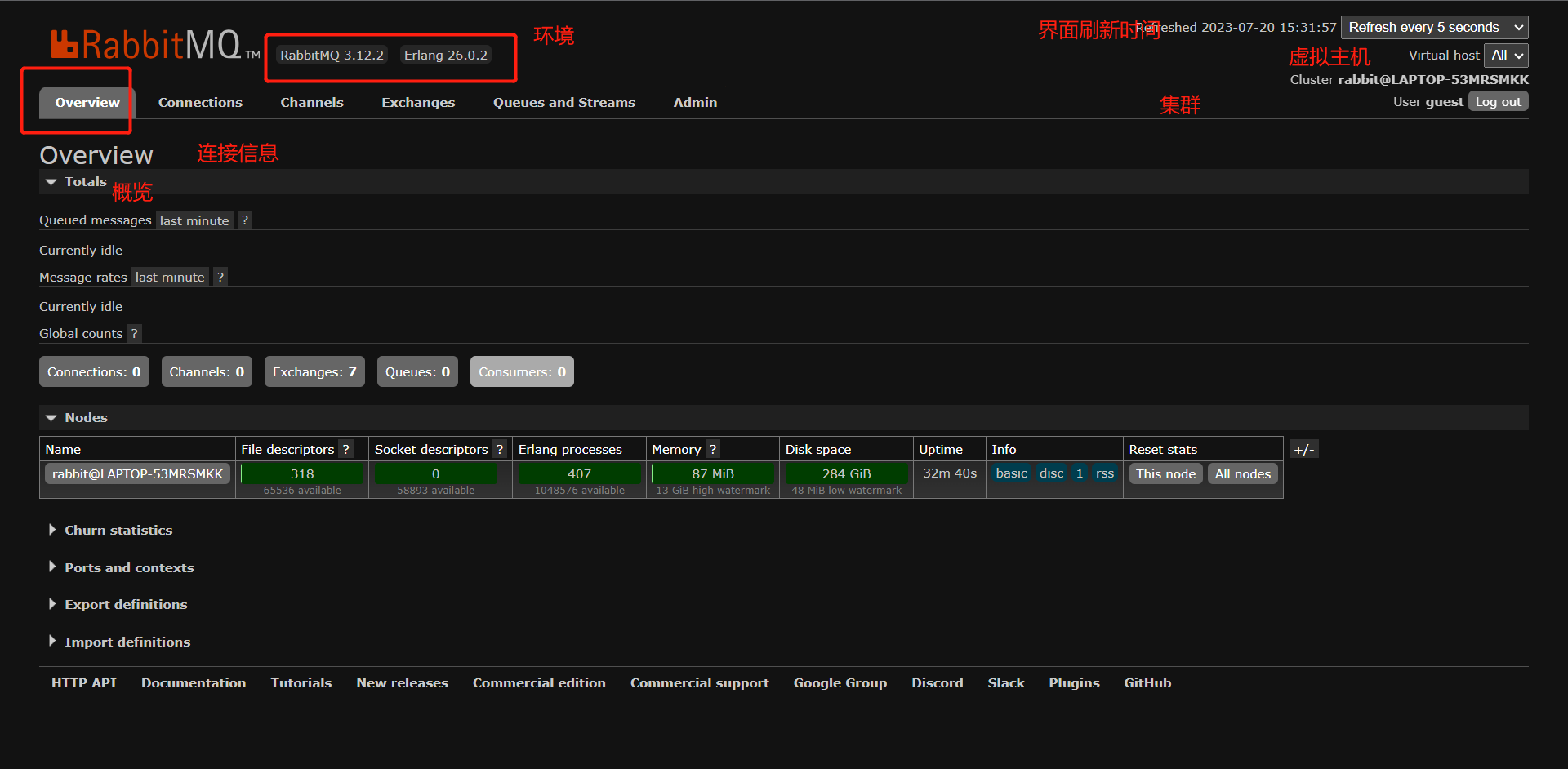The width and height of the screenshot is (1568, 769).
Task: Click the disc info tag
Action: tap(1051, 473)
